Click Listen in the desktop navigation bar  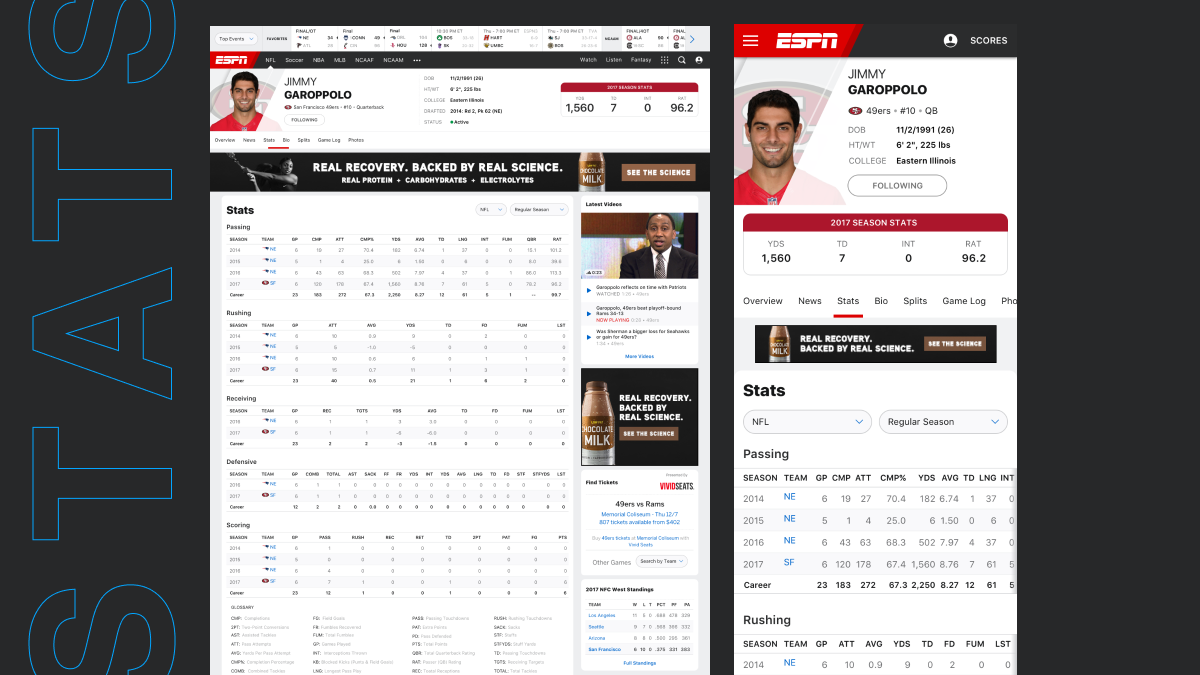[613, 60]
